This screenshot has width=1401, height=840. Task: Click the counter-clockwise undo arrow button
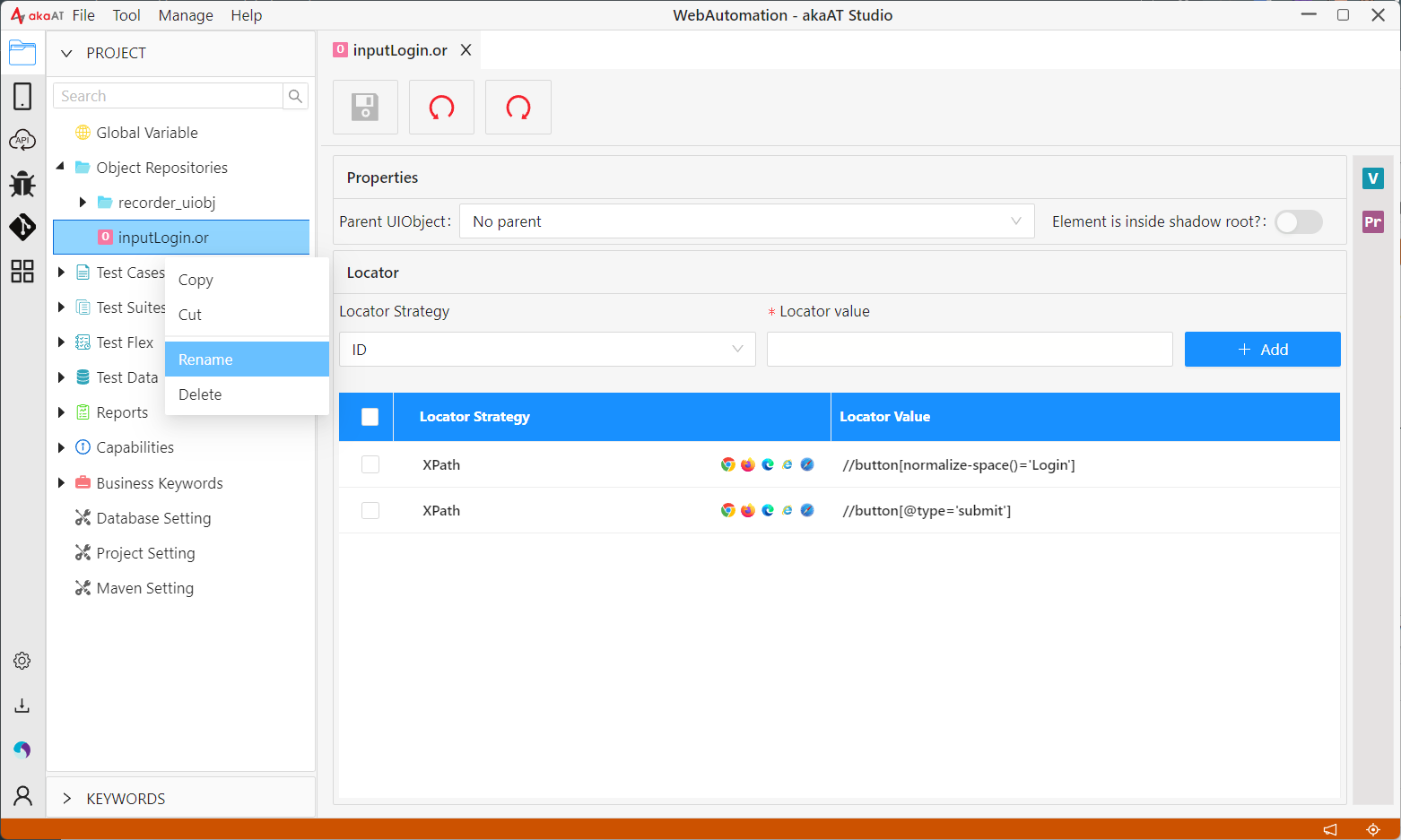(441, 108)
